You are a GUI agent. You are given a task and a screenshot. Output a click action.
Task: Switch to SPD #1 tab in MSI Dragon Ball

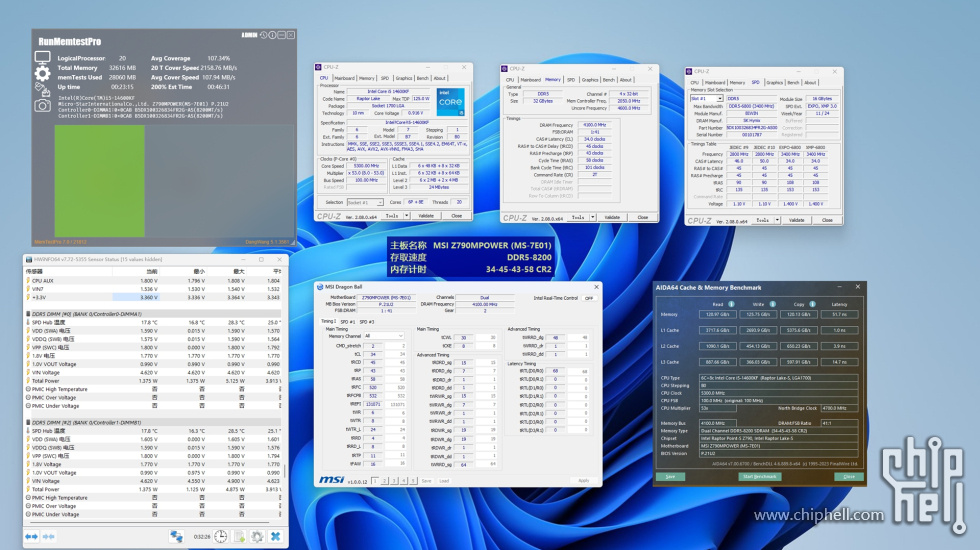[349, 322]
